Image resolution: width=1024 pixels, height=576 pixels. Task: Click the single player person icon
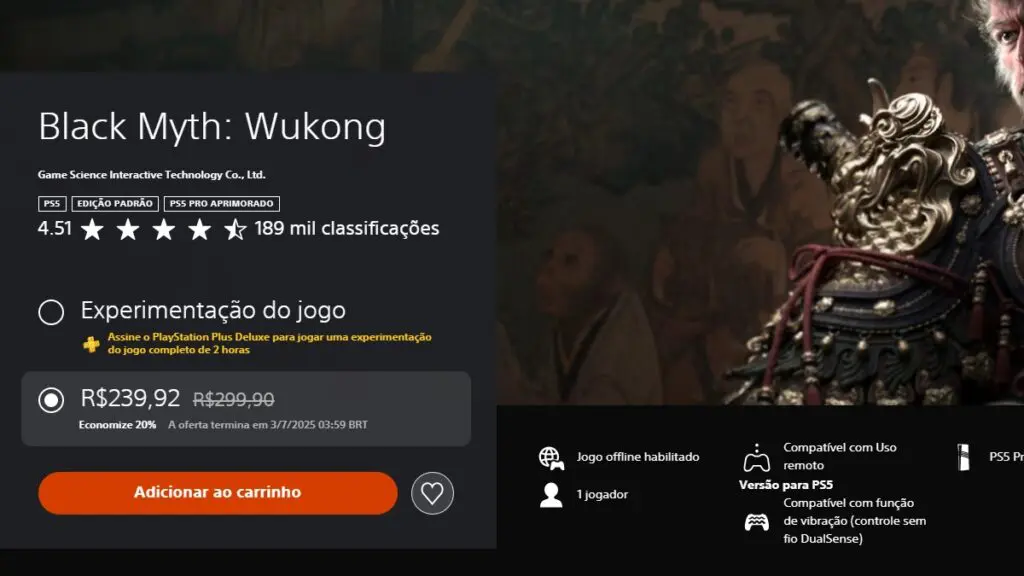[x=551, y=495]
